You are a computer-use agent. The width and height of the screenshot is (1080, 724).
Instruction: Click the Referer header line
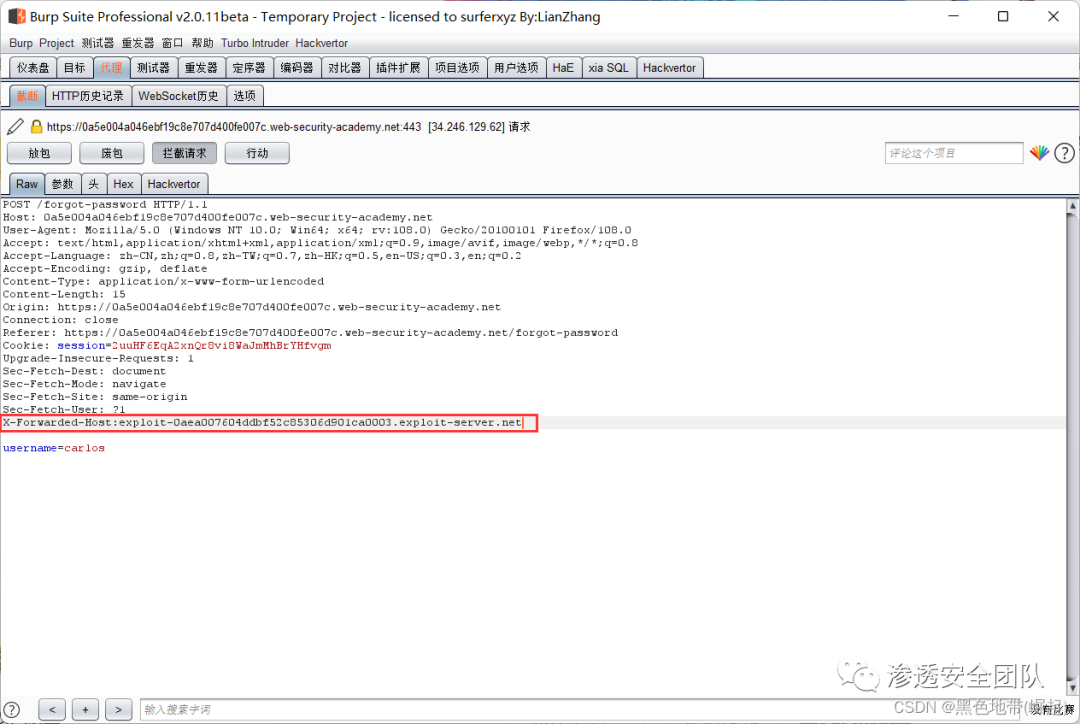(x=310, y=333)
